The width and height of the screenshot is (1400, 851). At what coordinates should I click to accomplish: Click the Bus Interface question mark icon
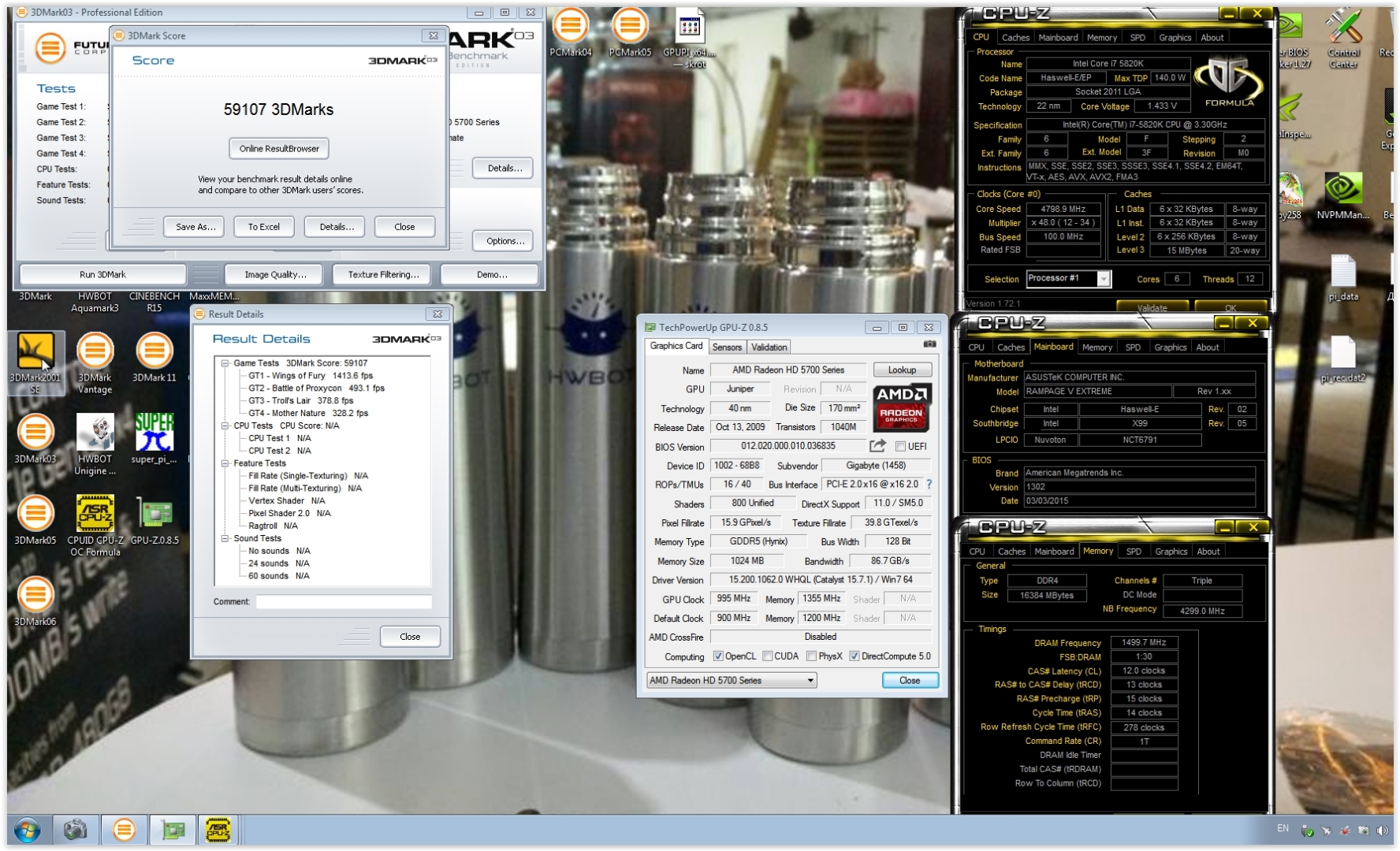pyautogui.click(x=929, y=485)
